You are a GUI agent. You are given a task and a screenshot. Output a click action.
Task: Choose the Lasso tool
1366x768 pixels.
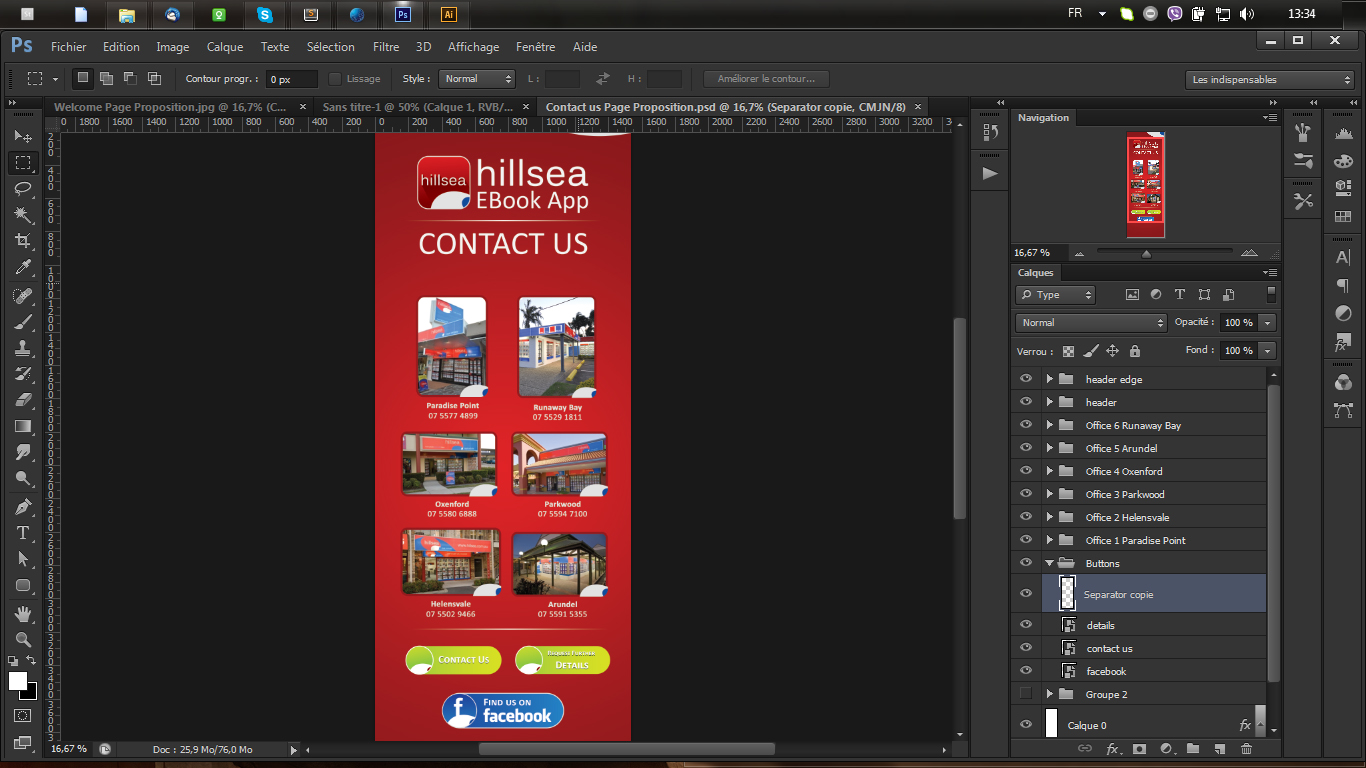[23, 188]
